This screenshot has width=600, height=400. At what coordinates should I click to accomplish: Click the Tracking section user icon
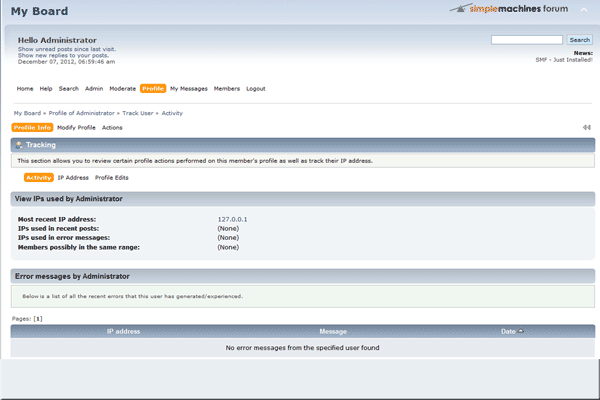(19, 145)
